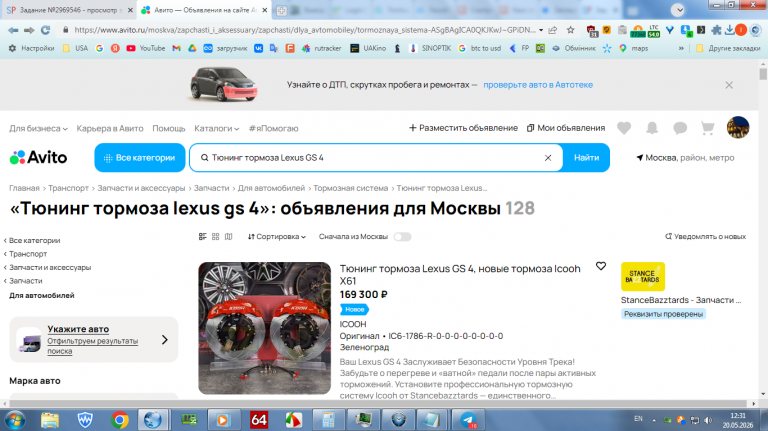Open the share page icon in address bar

click(553, 30)
